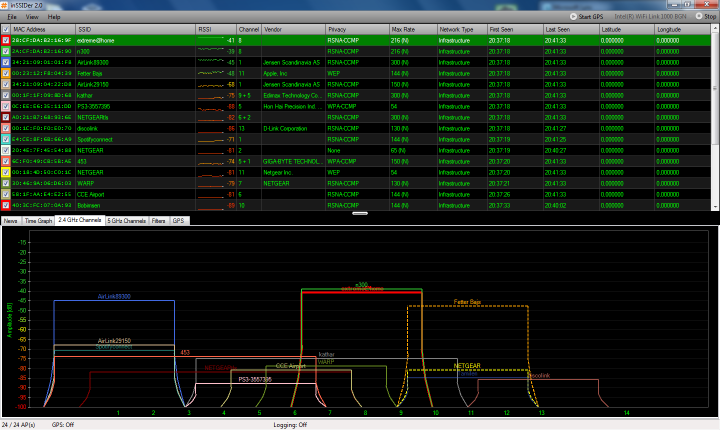Uncheck the kathar network checkbox
The width and height of the screenshot is (720, 430).
click(6, 96)
